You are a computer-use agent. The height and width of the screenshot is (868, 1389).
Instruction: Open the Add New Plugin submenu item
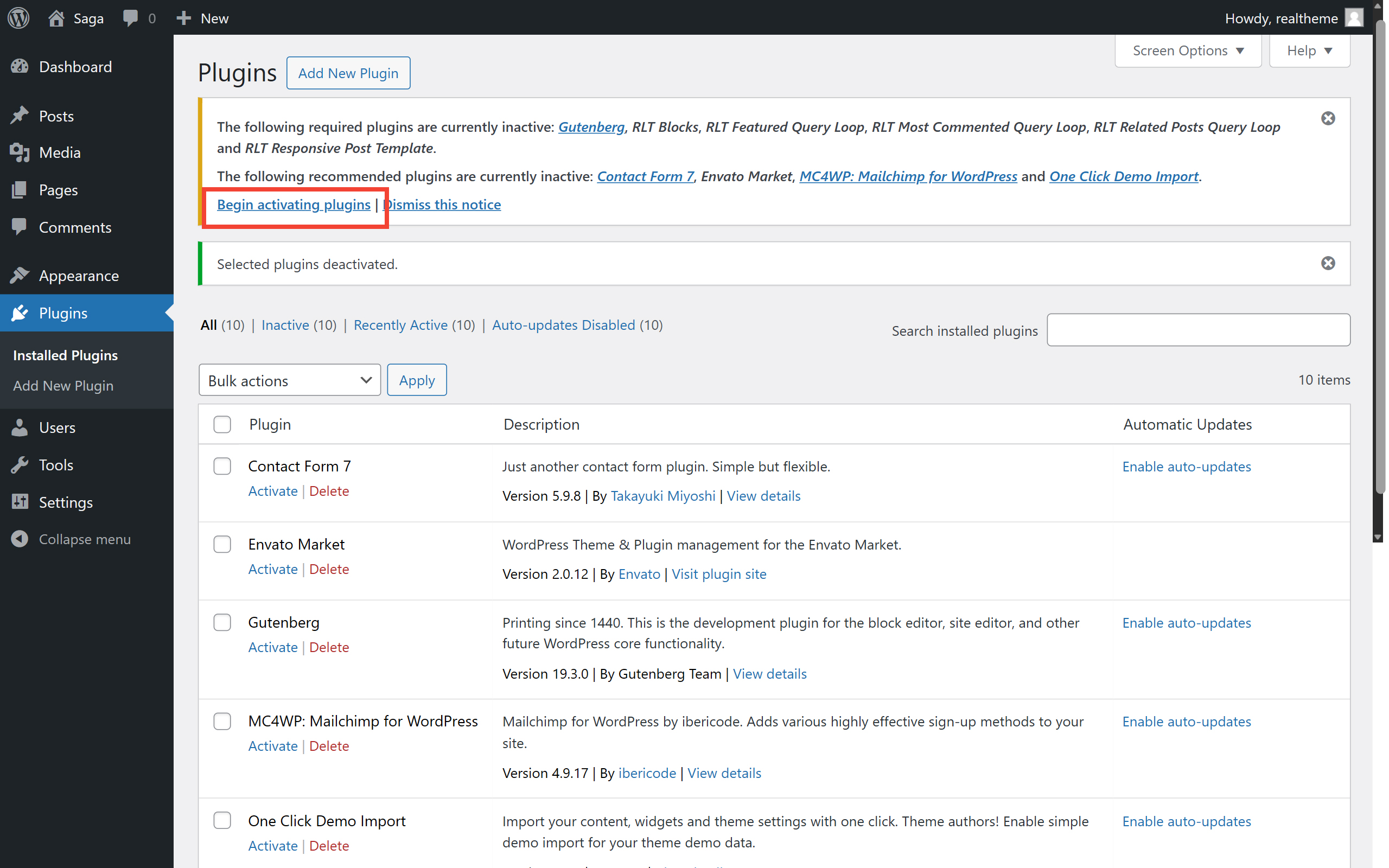coord(63,386)
